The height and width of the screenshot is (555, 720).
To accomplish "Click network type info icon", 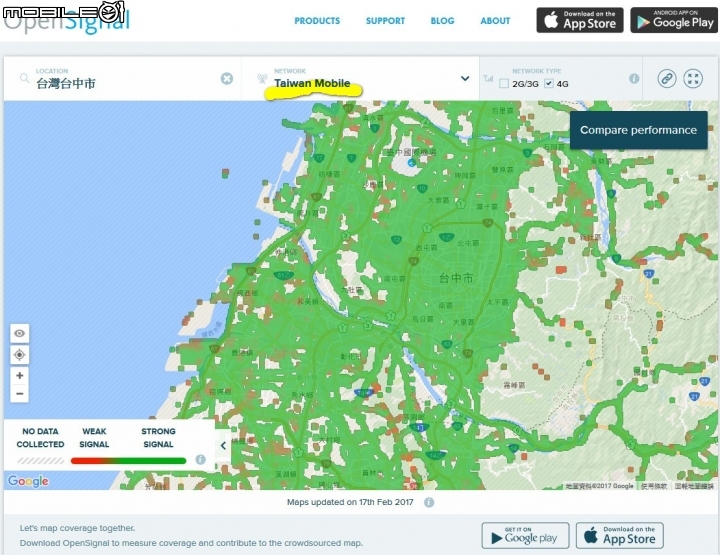I will 634,78.
